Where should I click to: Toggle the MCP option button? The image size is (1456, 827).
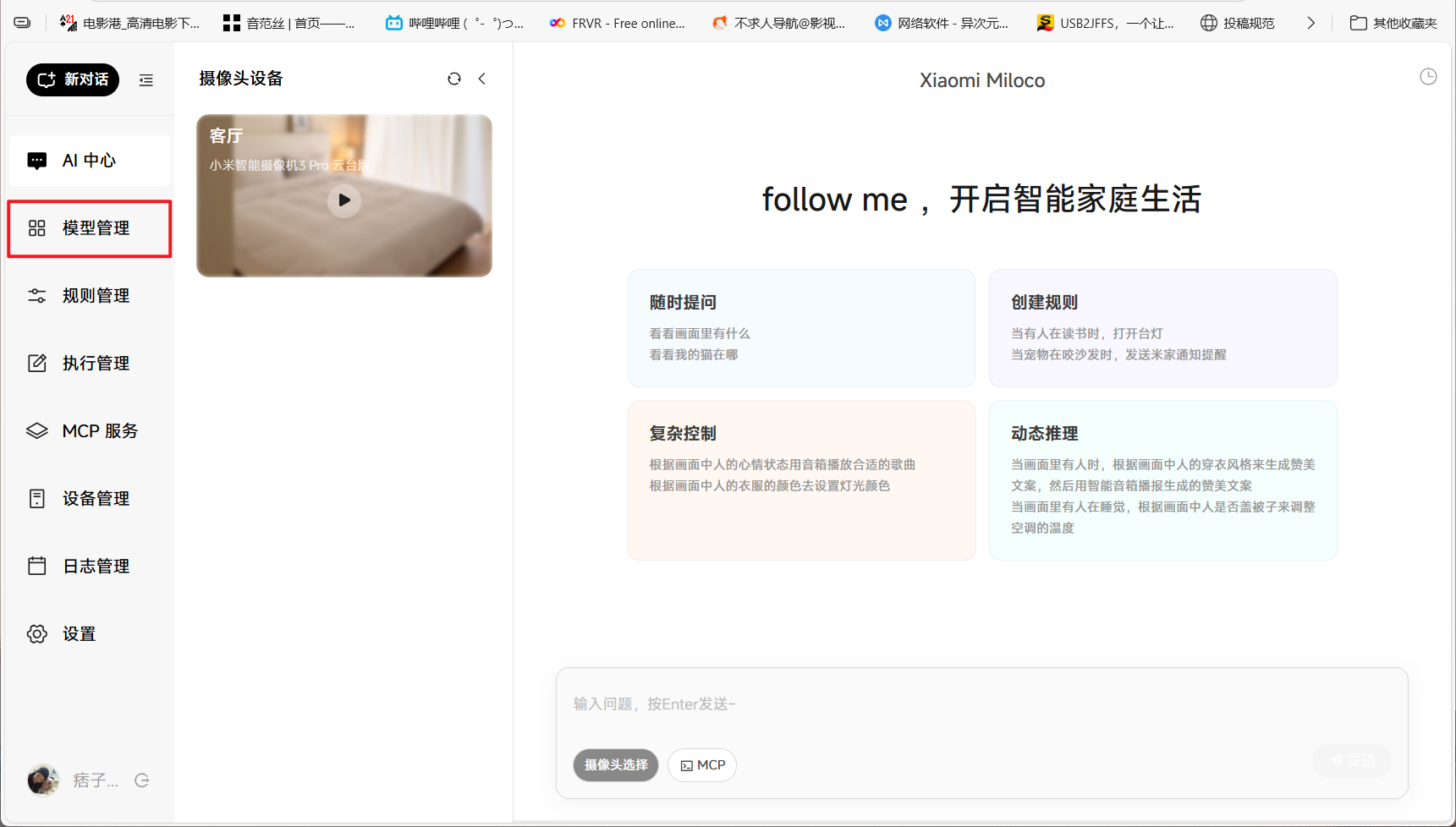tap(702, 765)
